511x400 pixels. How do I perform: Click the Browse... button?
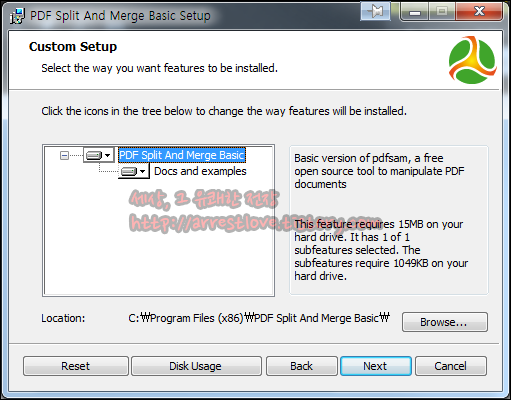[x=445, y=322]
